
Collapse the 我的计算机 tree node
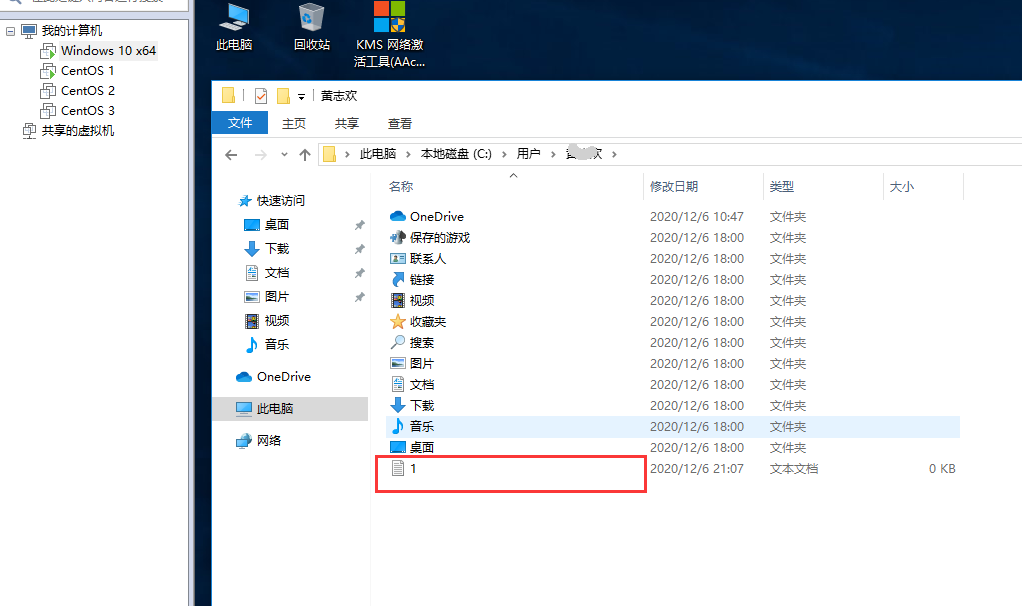pos(10,31)
